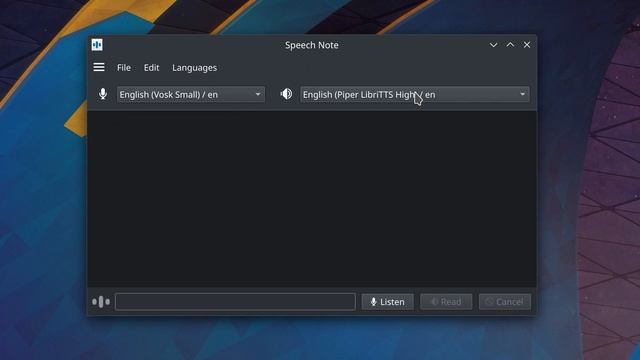Click the Speech Note window title text
Screen dimensions: 640x360
pyautogui.click(x=312, y=45)
